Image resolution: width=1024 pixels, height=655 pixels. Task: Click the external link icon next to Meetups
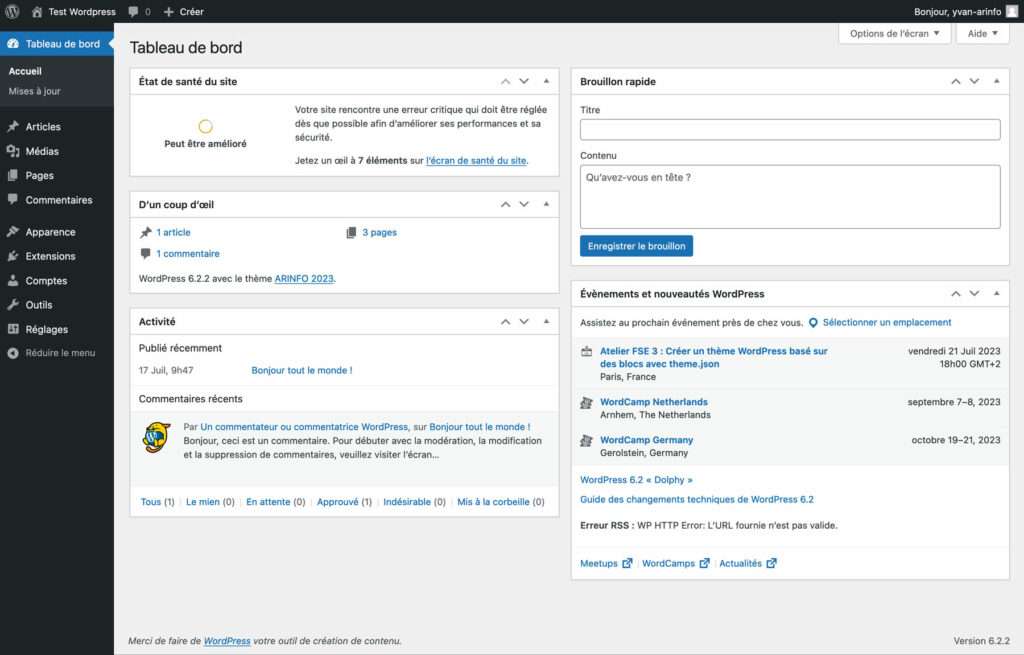(627, 564)
